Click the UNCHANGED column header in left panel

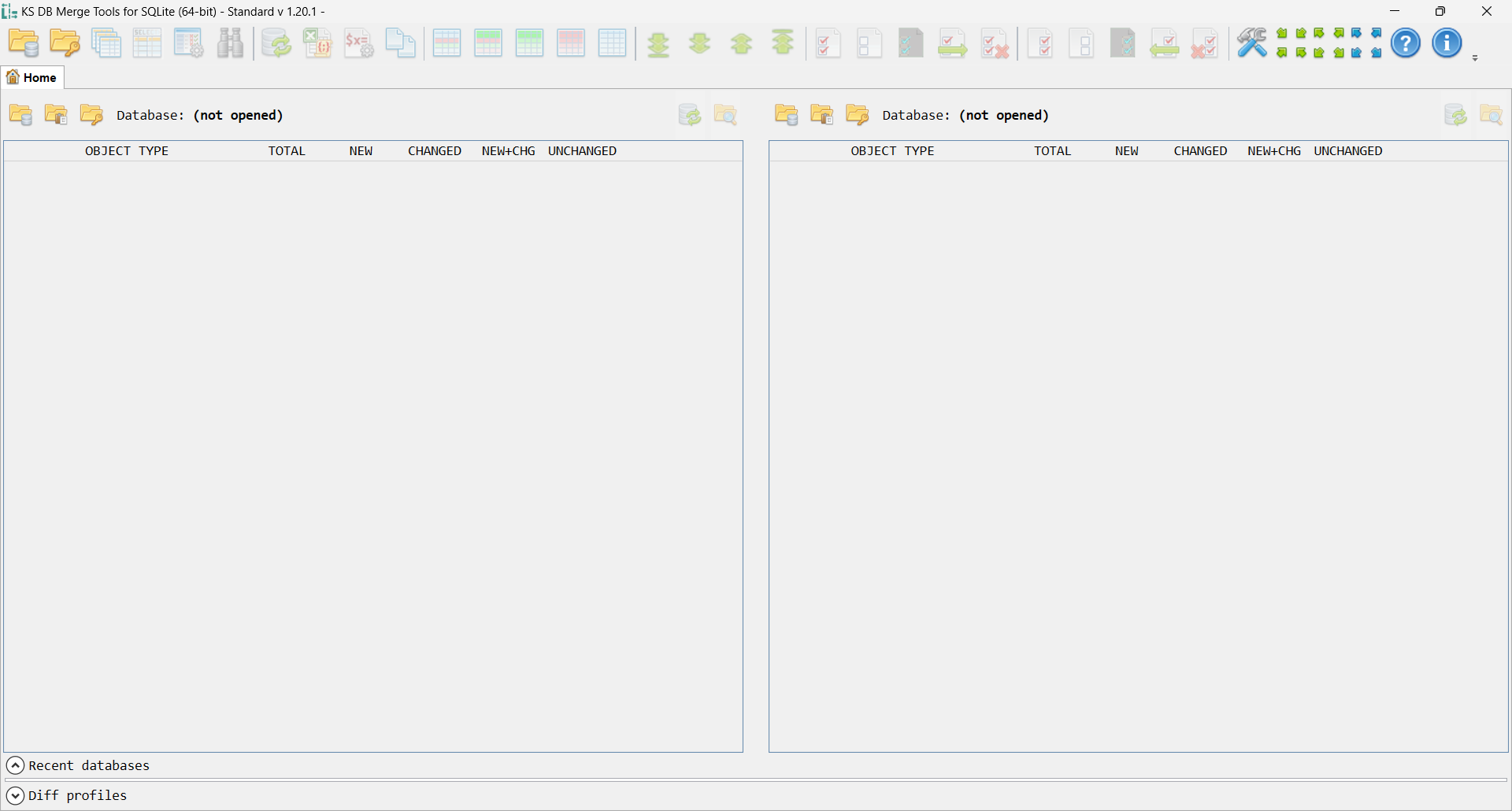pos(582,151)
